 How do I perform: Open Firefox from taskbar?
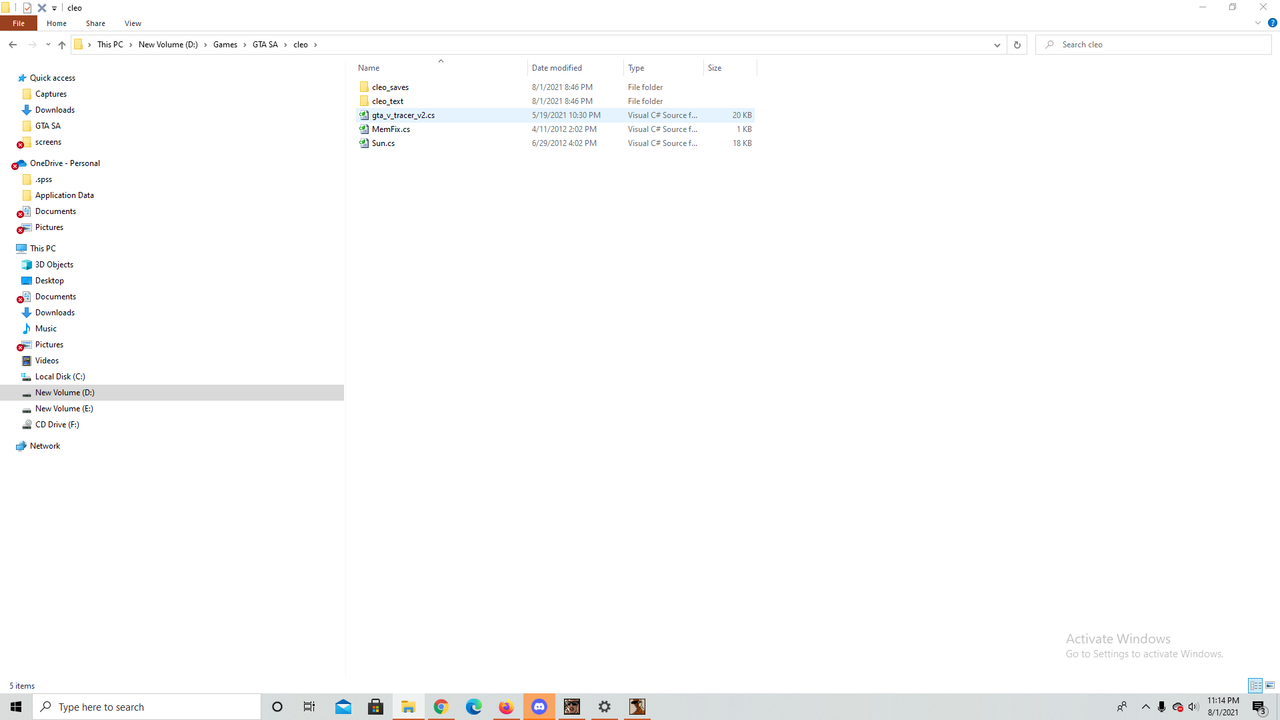tap(506, 707)
